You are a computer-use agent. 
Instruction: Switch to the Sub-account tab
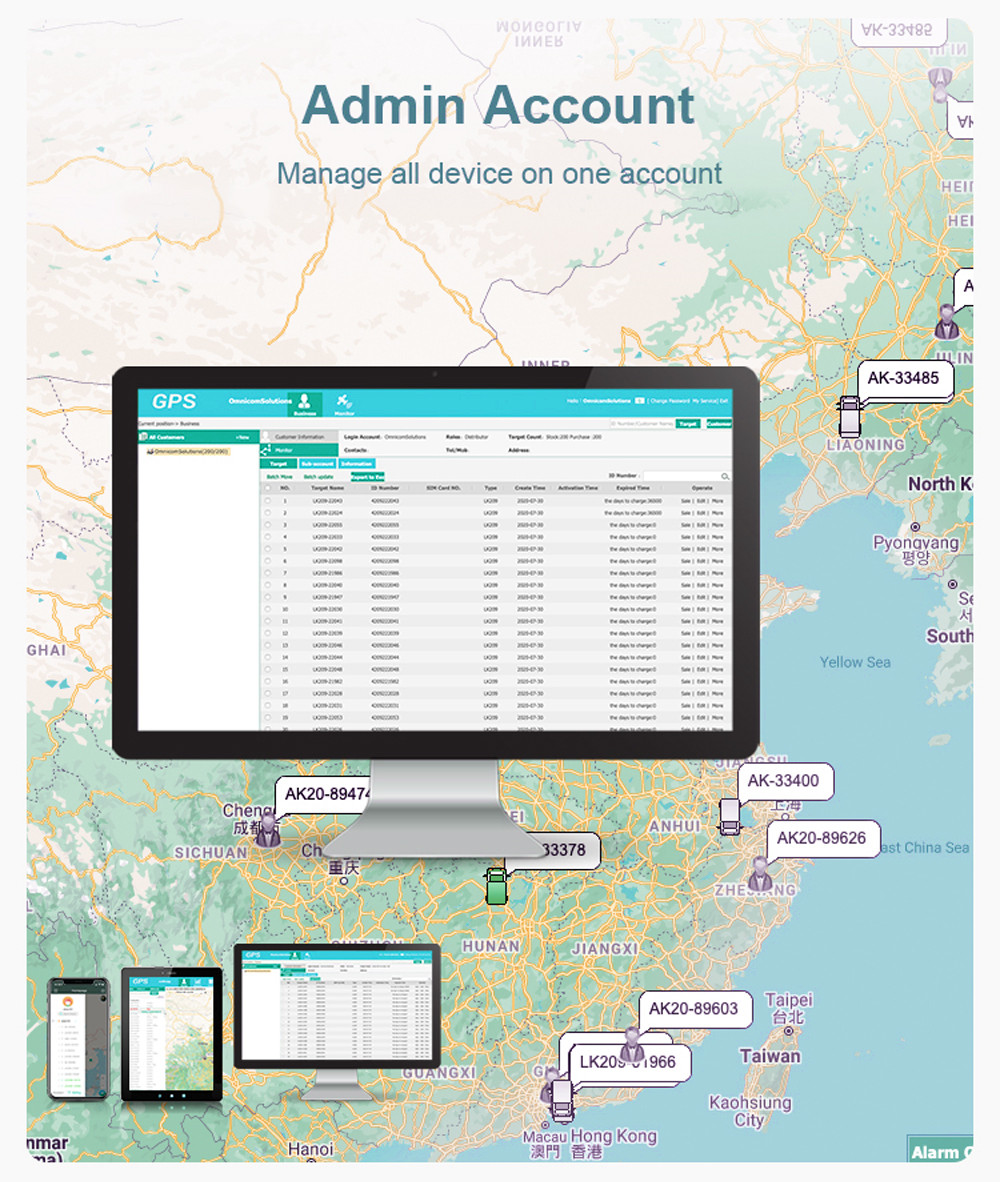316,464
